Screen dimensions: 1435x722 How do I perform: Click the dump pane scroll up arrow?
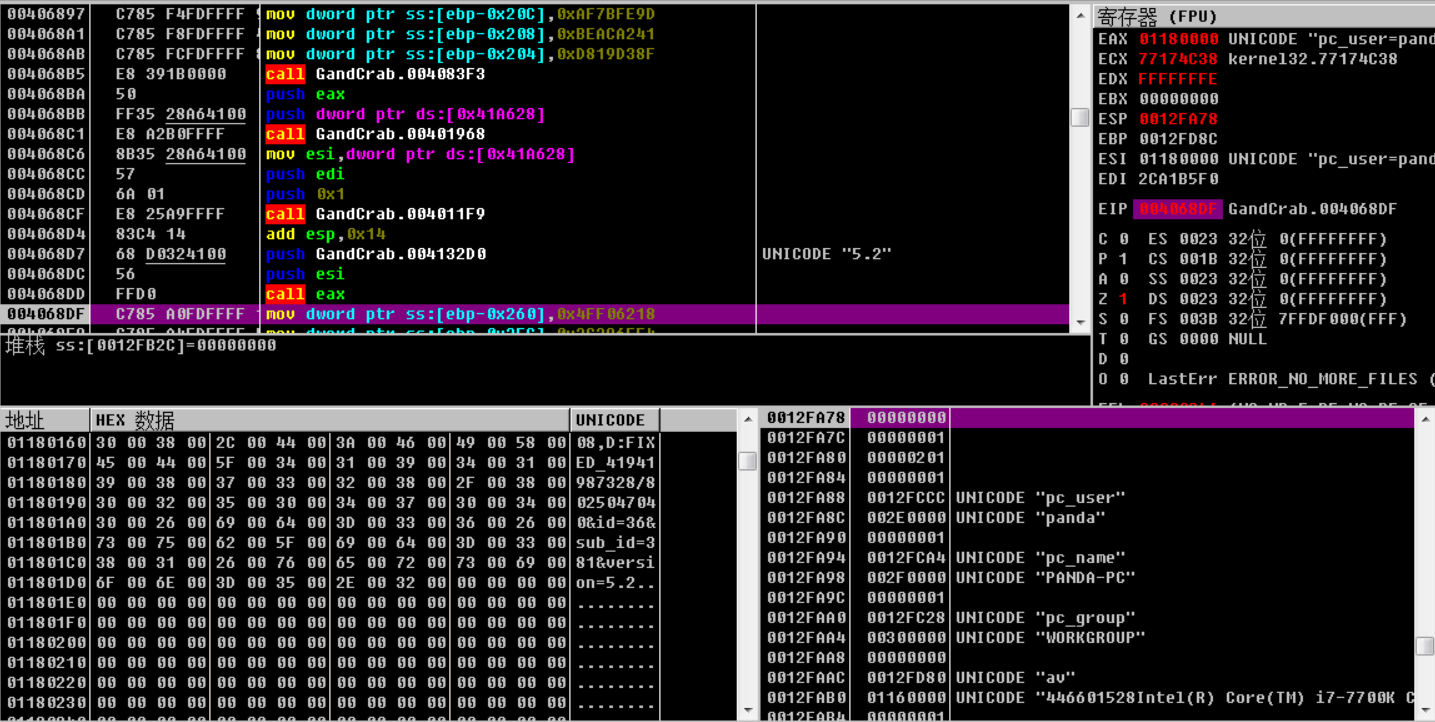tap(747, 420)
